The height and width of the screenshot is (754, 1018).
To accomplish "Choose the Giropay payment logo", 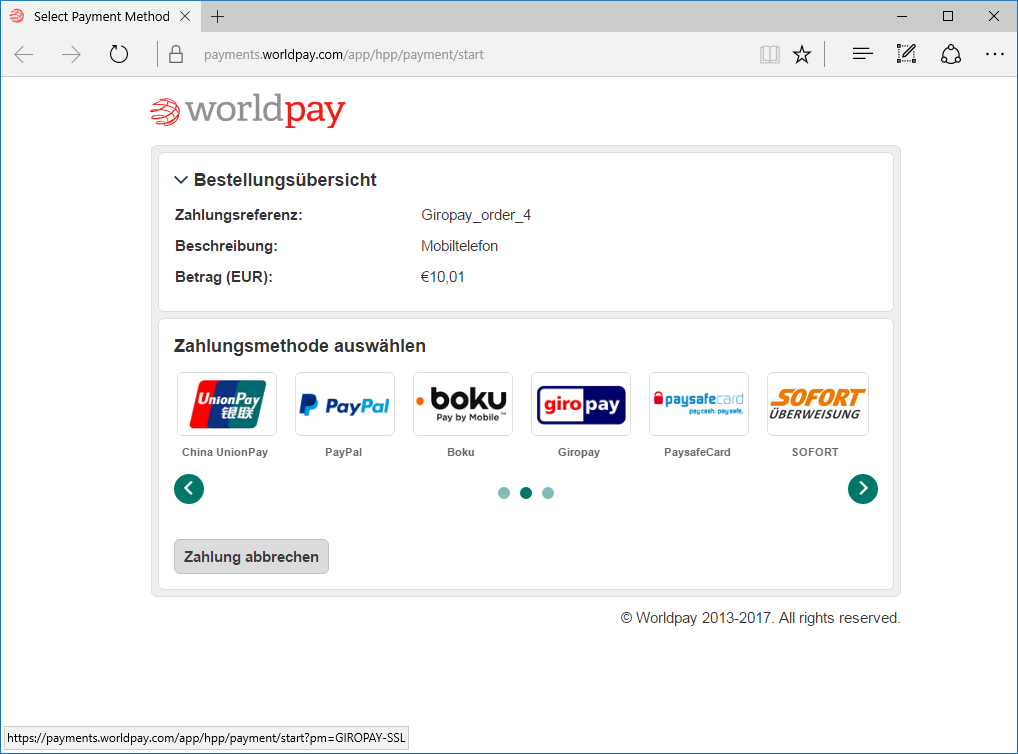I will coord(581,404).
